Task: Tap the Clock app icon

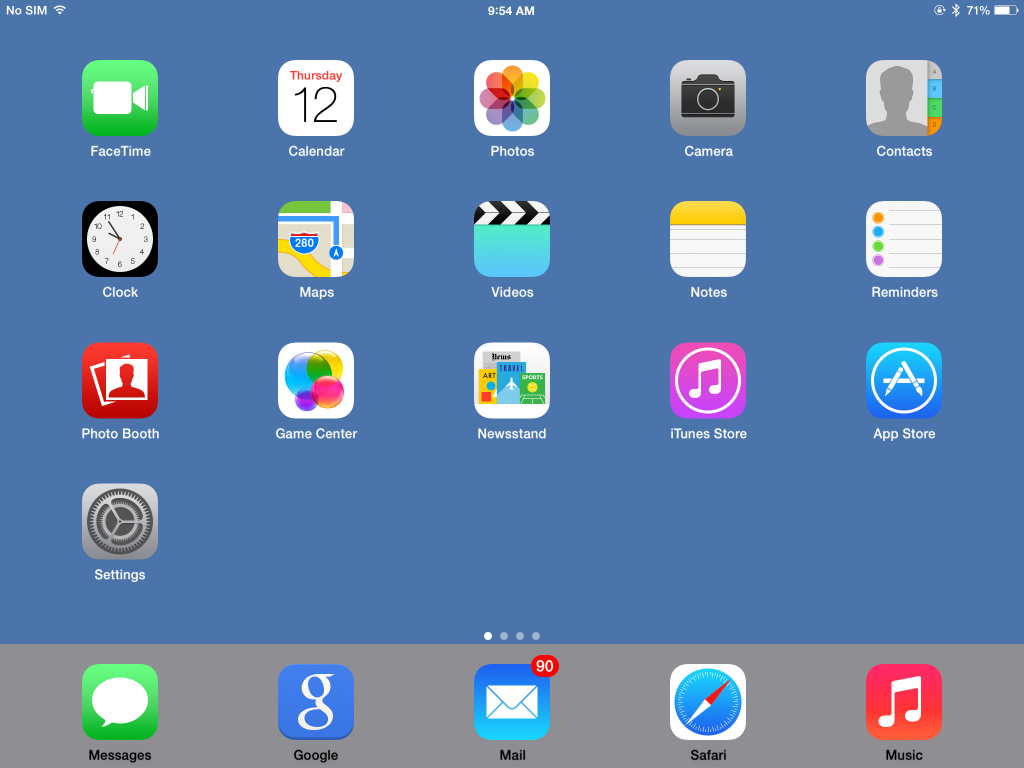Action: click(120, 239)
